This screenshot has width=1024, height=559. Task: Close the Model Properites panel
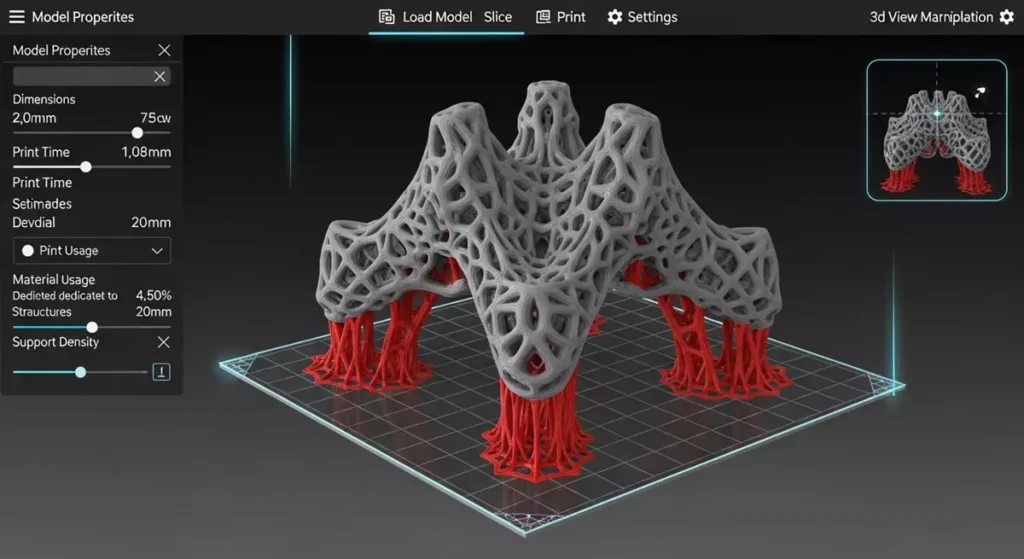164,50
